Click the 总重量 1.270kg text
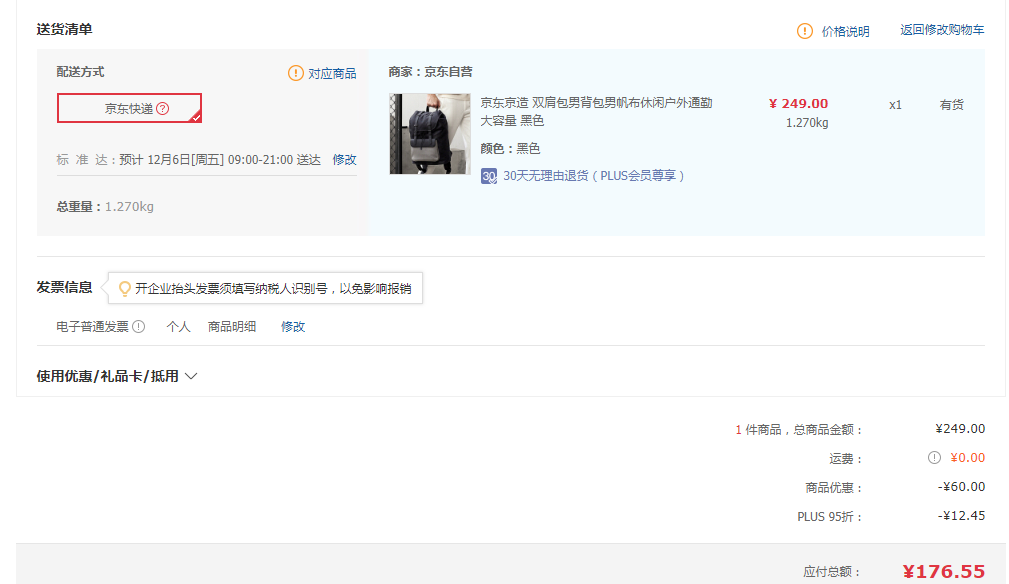The height and width of the screenshot is (584, 1009). click(x=105, y=206)
